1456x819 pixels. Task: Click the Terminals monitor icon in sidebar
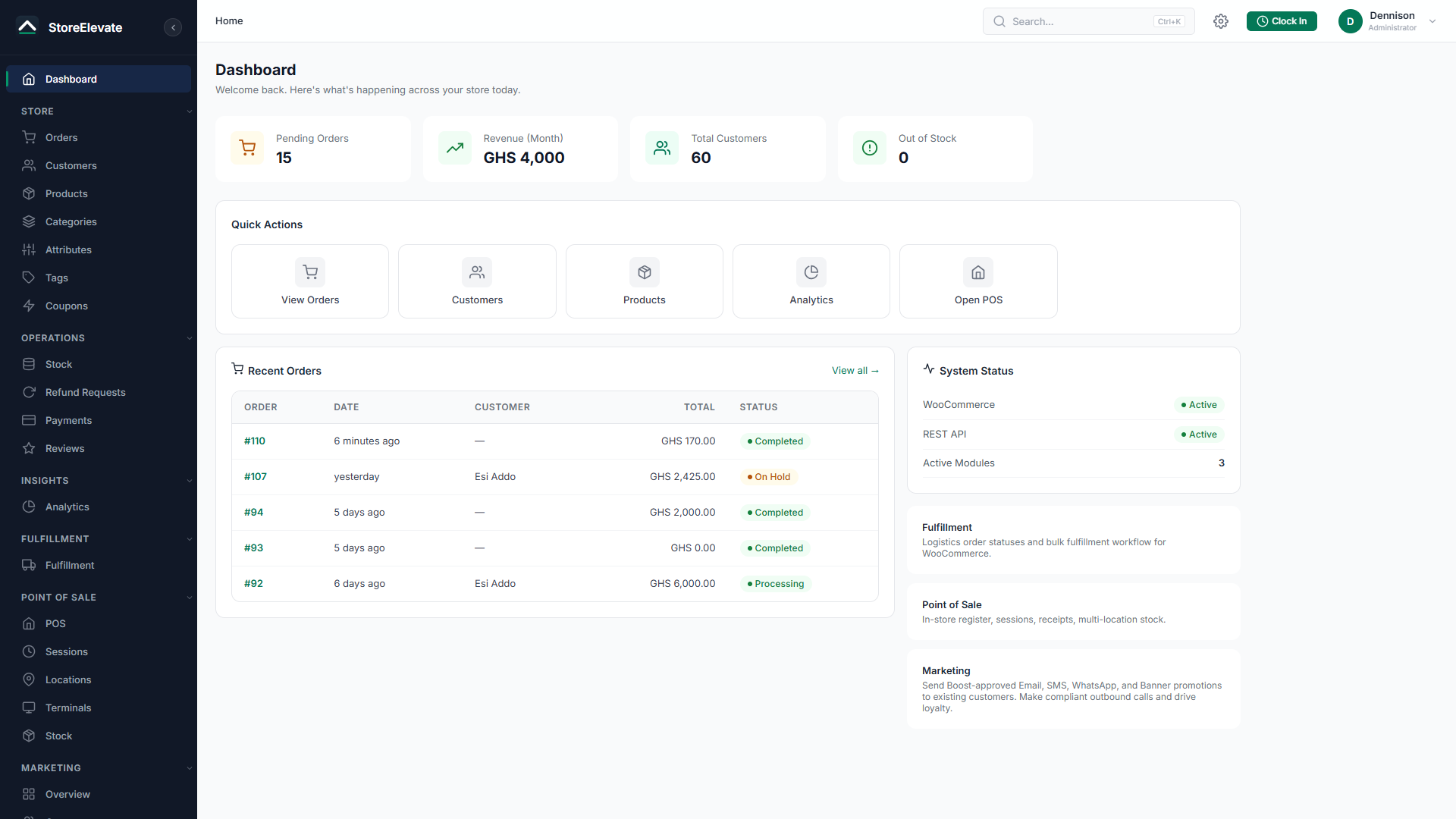[x=29, y=708]
